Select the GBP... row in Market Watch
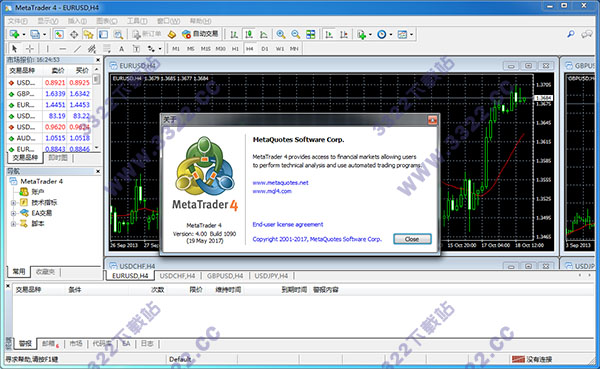The width and height of the screenshot is (600, 369). [x=50, y=93]
